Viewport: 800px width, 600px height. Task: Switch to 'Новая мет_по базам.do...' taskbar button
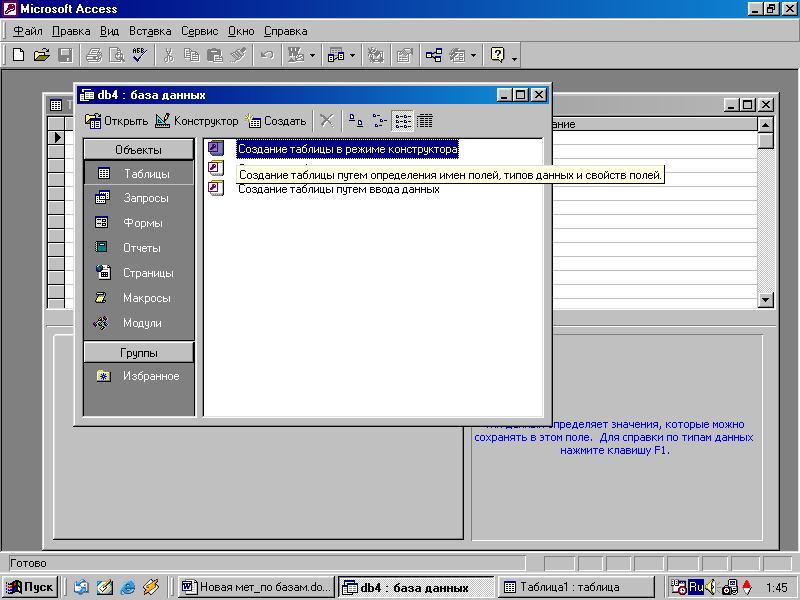[257, 587]
